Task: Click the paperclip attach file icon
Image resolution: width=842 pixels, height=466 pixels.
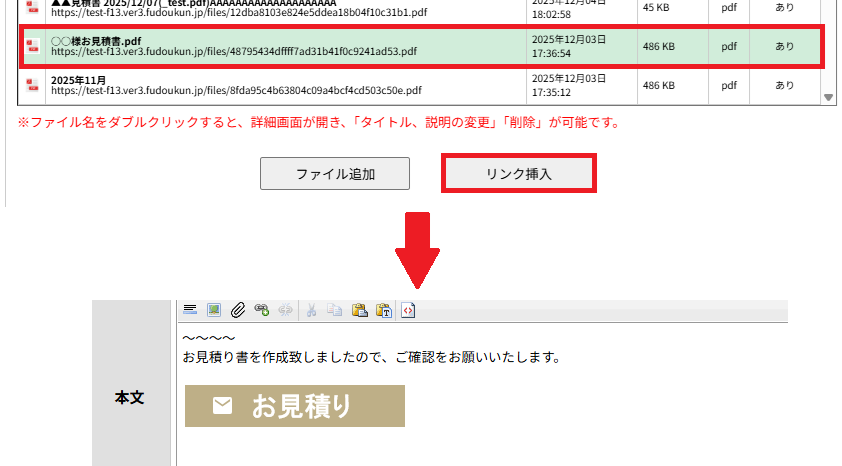Action: click(x=238, y=311)
